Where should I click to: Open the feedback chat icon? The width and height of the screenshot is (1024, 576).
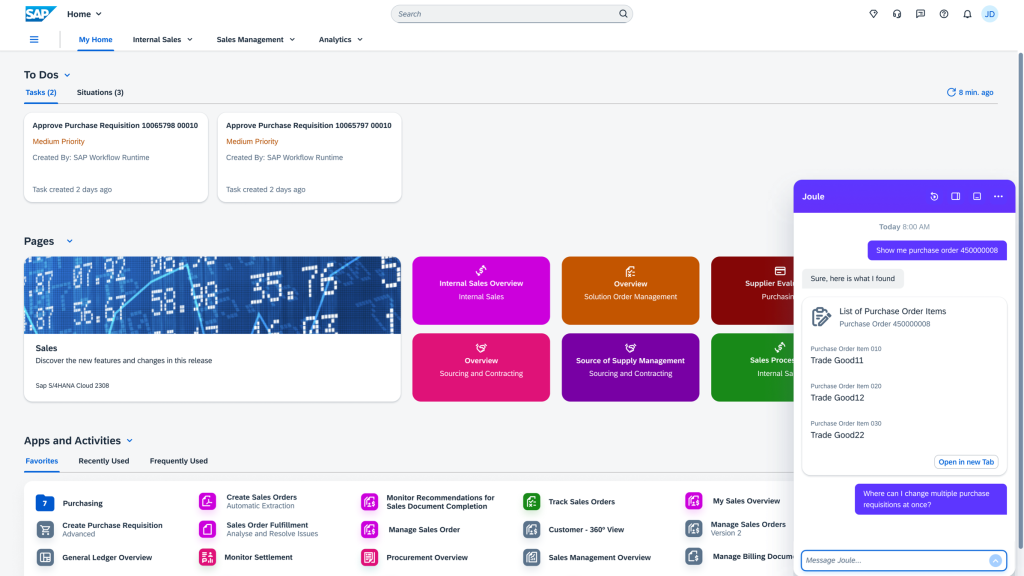[x=920, y=14]
